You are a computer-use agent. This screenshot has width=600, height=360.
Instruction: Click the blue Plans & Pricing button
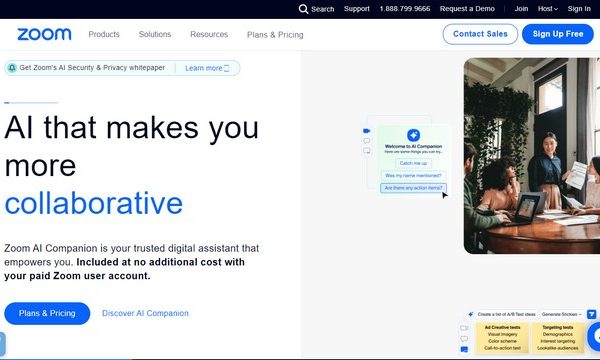pos(47,313)
